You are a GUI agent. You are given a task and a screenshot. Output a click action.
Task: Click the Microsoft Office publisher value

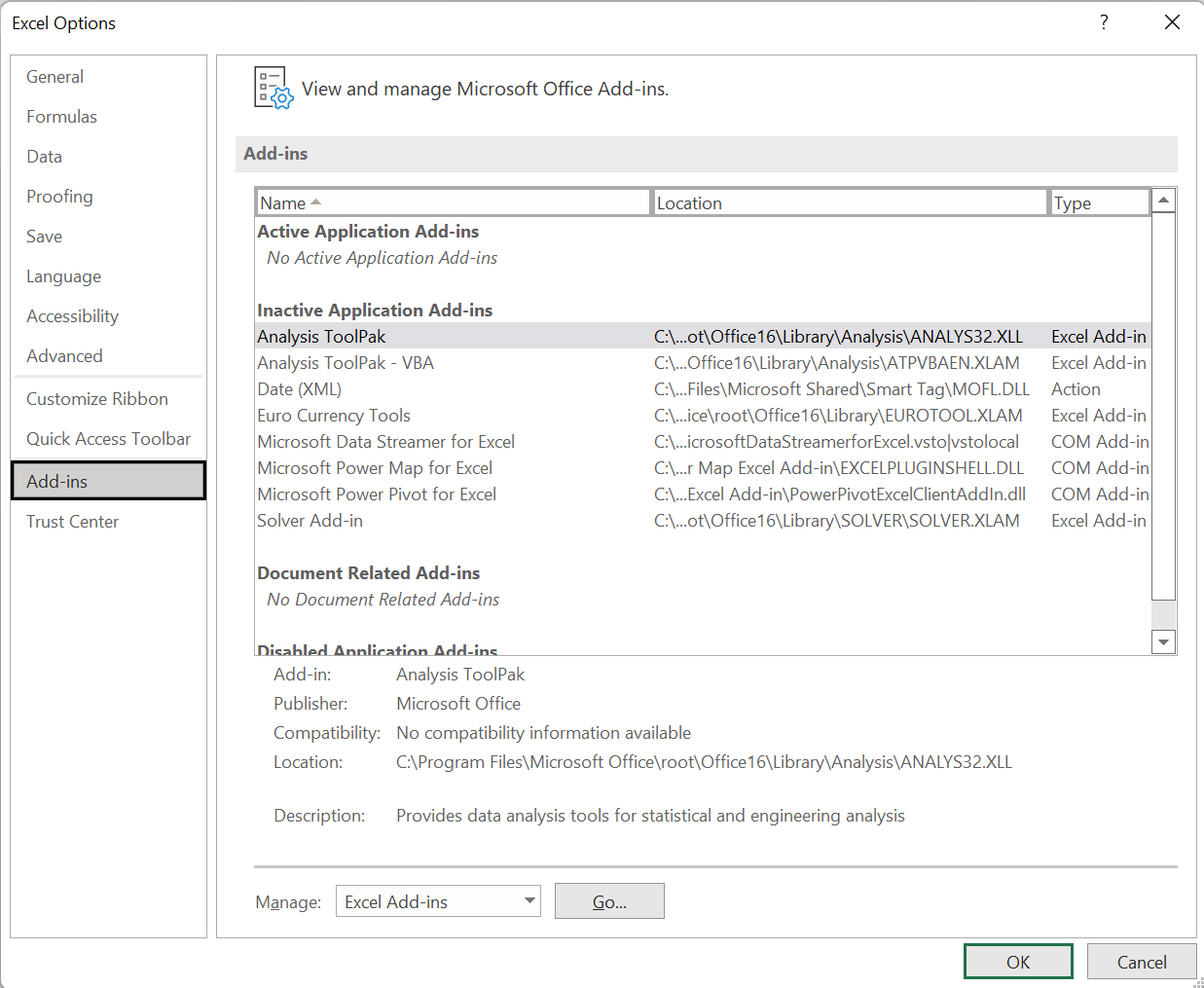458,703
